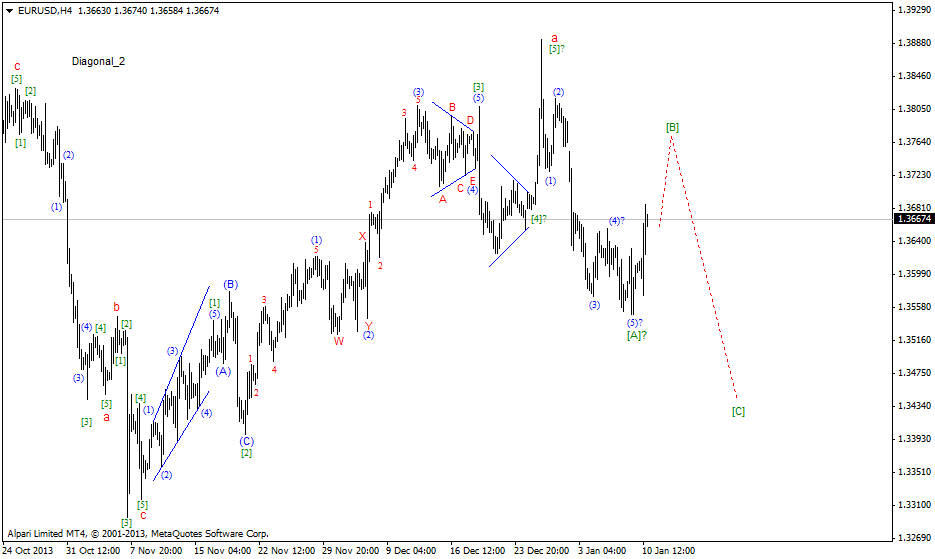Click the 10 Jan 12:00 date label
The width and height of the screenshot is (935, 559).
pyautogui.click(x=669, y=551)
